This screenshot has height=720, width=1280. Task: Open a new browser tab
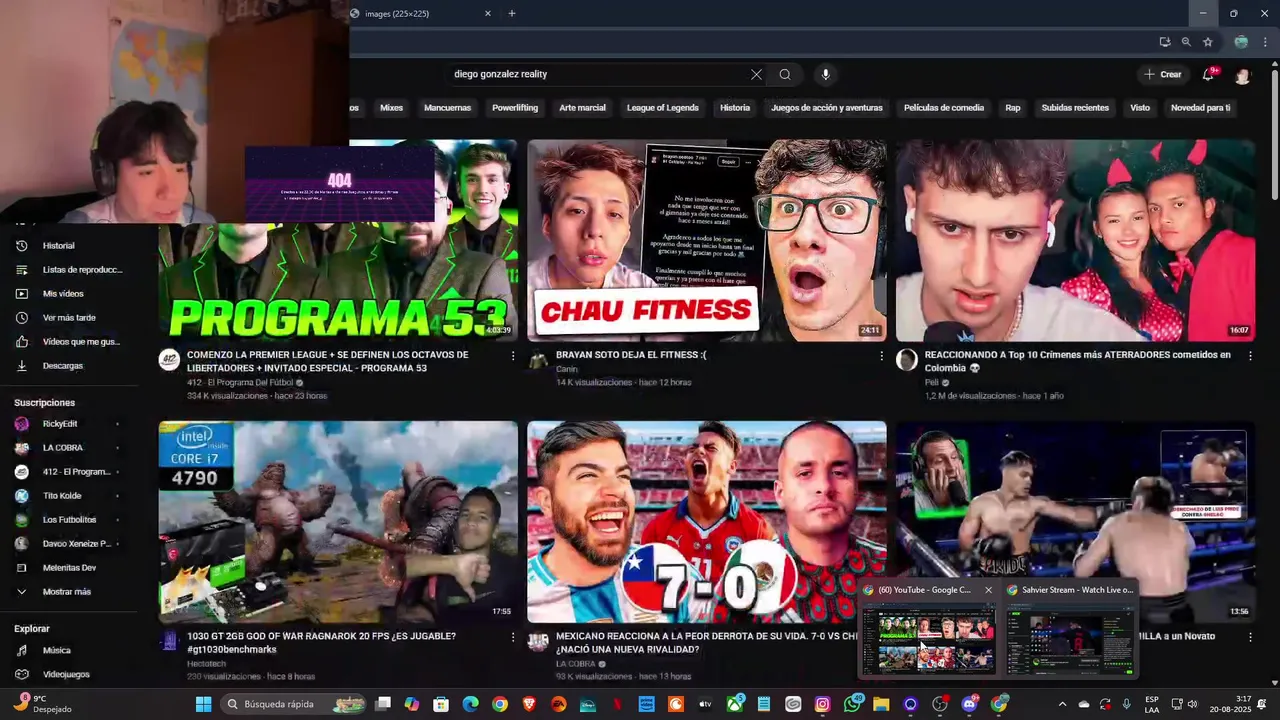(x=512, y=13)
